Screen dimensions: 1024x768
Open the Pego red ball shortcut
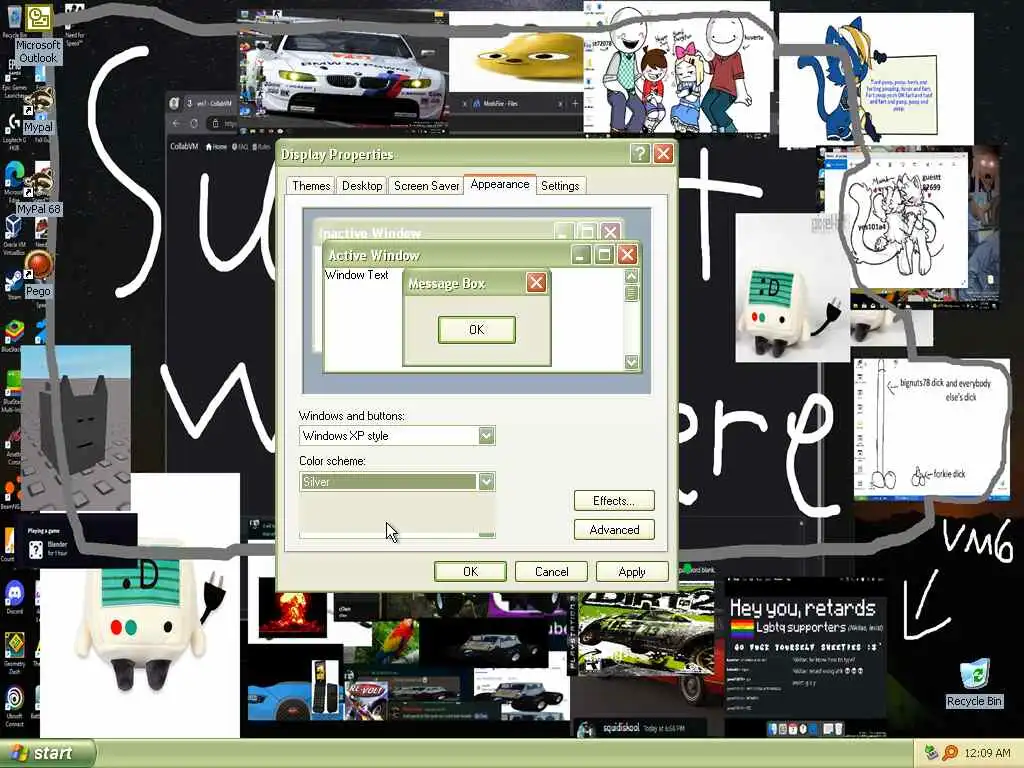pos(39,274)
